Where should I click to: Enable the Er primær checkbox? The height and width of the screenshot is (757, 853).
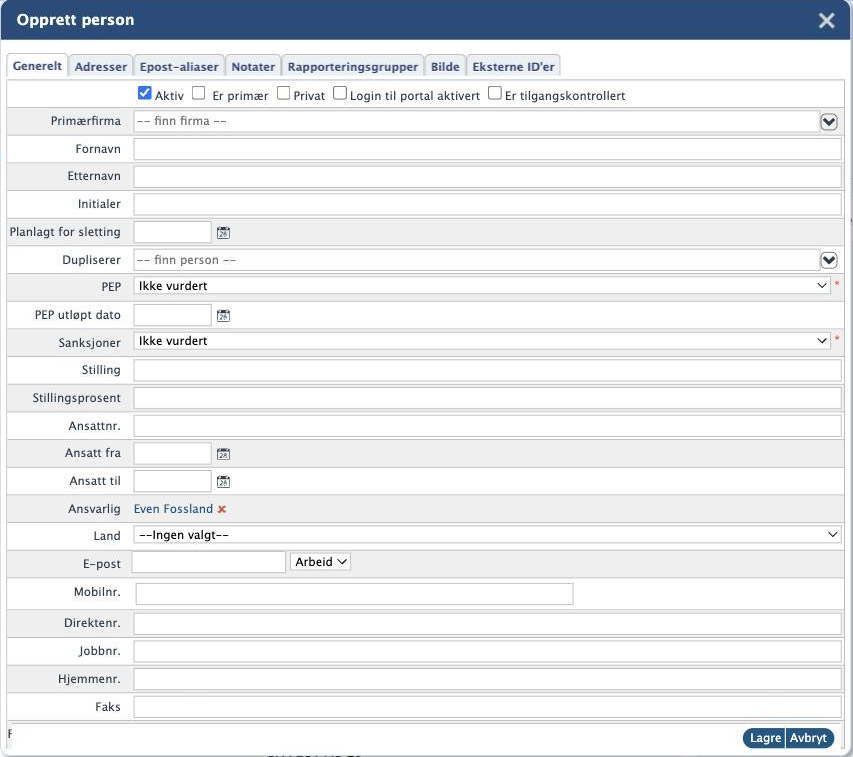tap(199, 93)
